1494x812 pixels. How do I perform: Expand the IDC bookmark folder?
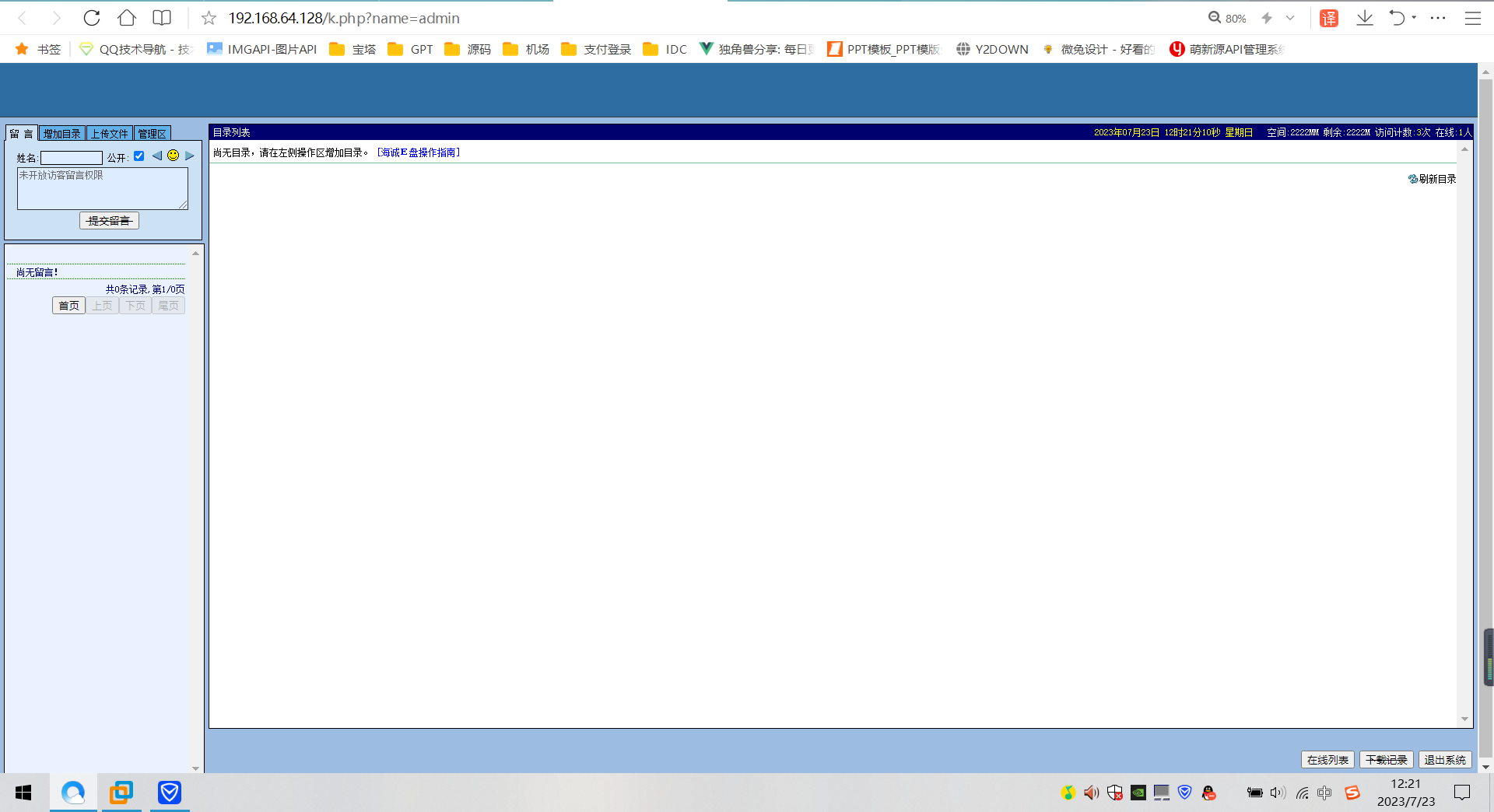[x=665, y=49]
